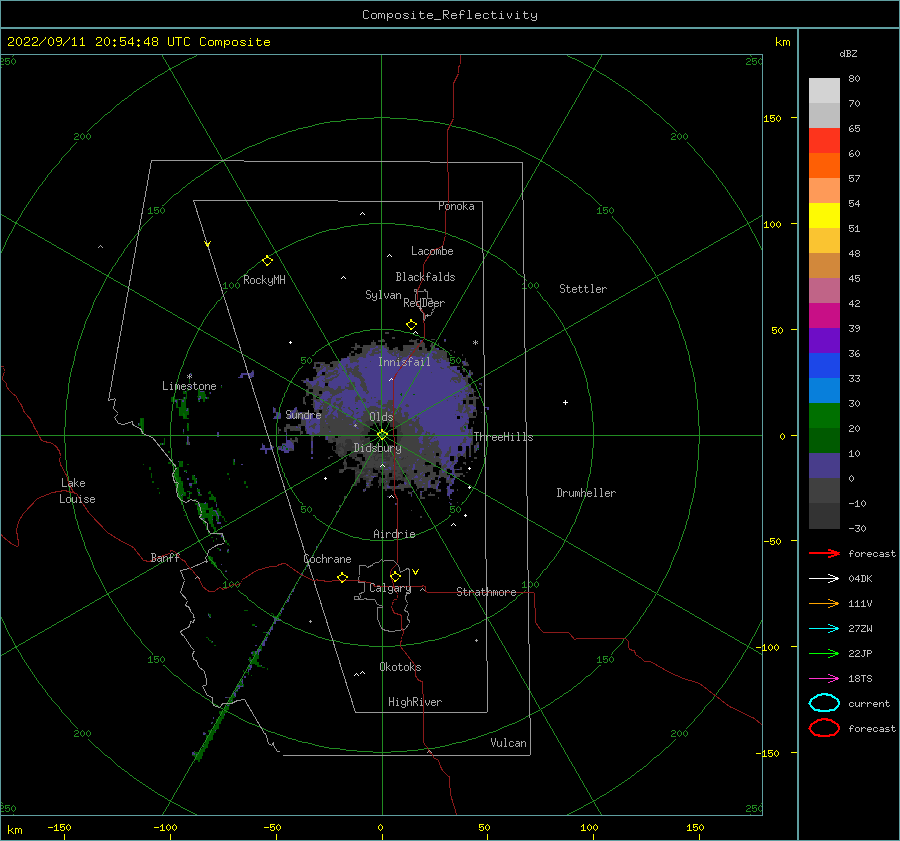Click the asterisk marker above Limestone

point(189,377)
